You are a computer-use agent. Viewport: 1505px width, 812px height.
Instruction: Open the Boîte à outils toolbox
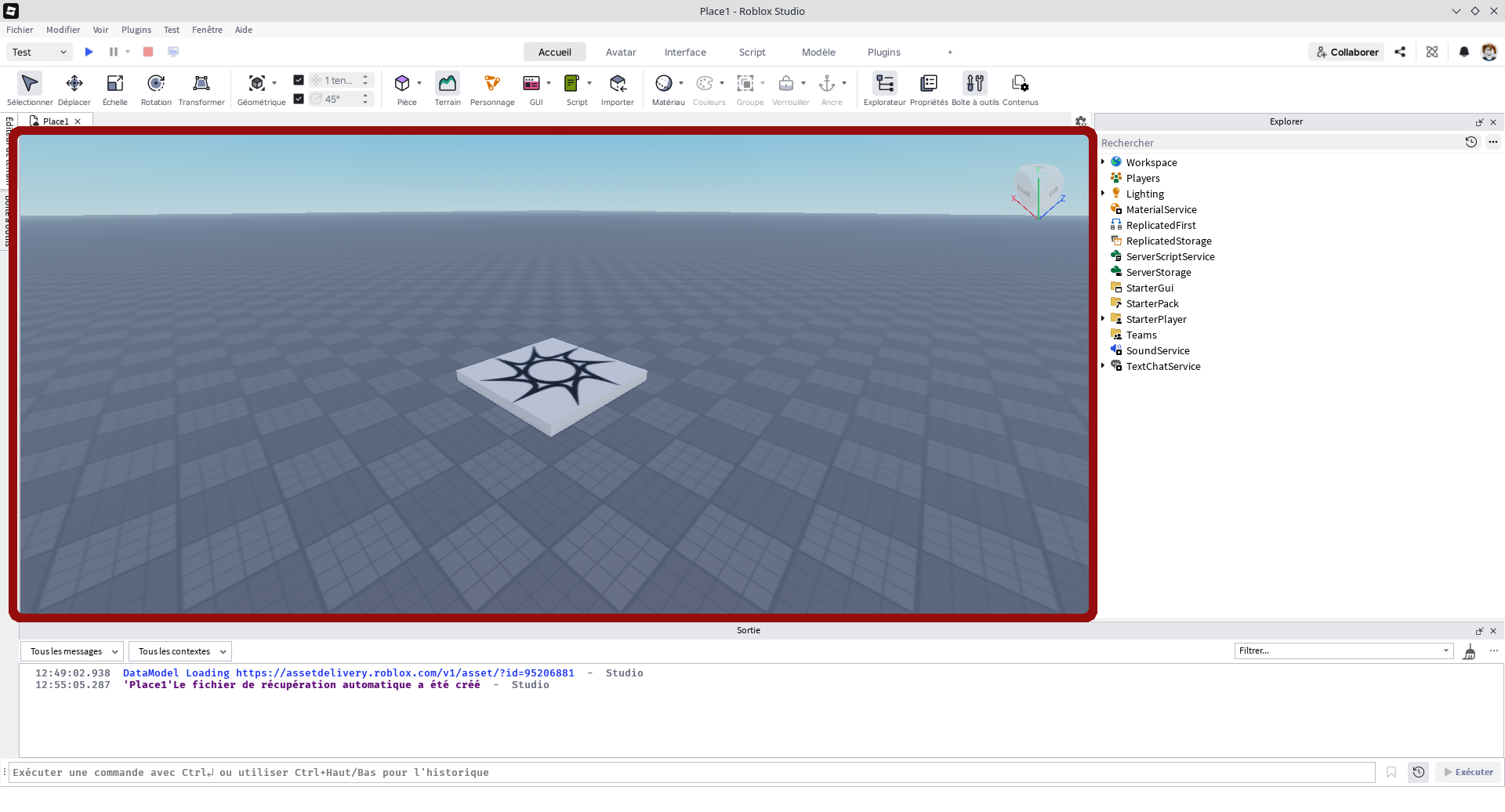click(975, 89)
